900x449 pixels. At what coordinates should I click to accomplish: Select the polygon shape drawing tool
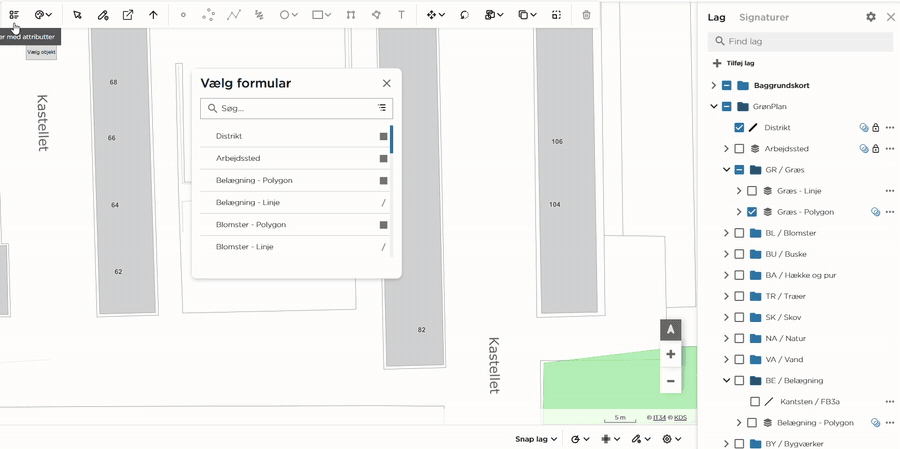[x=376, y=15]
